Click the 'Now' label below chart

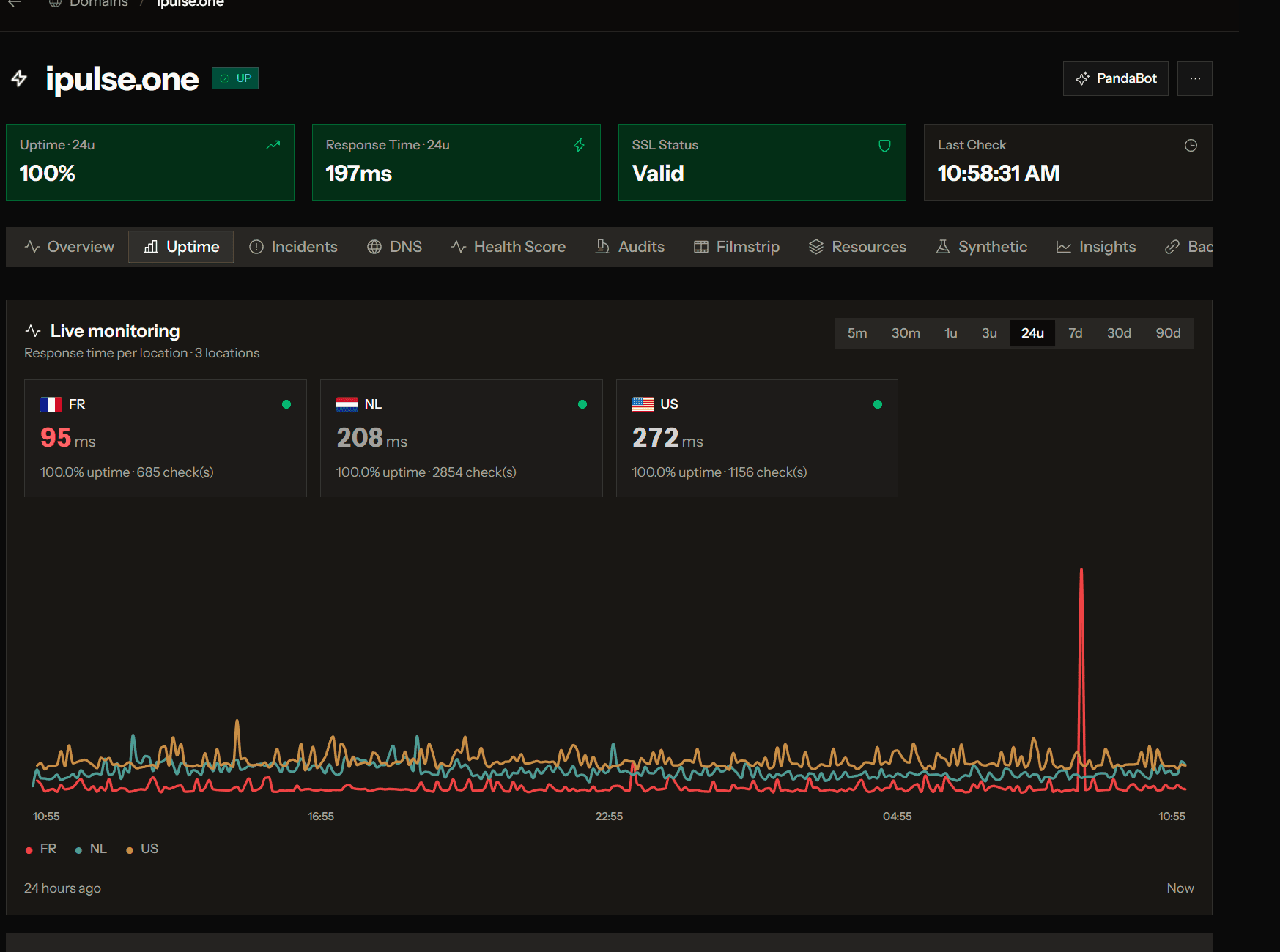(1180, 888)
